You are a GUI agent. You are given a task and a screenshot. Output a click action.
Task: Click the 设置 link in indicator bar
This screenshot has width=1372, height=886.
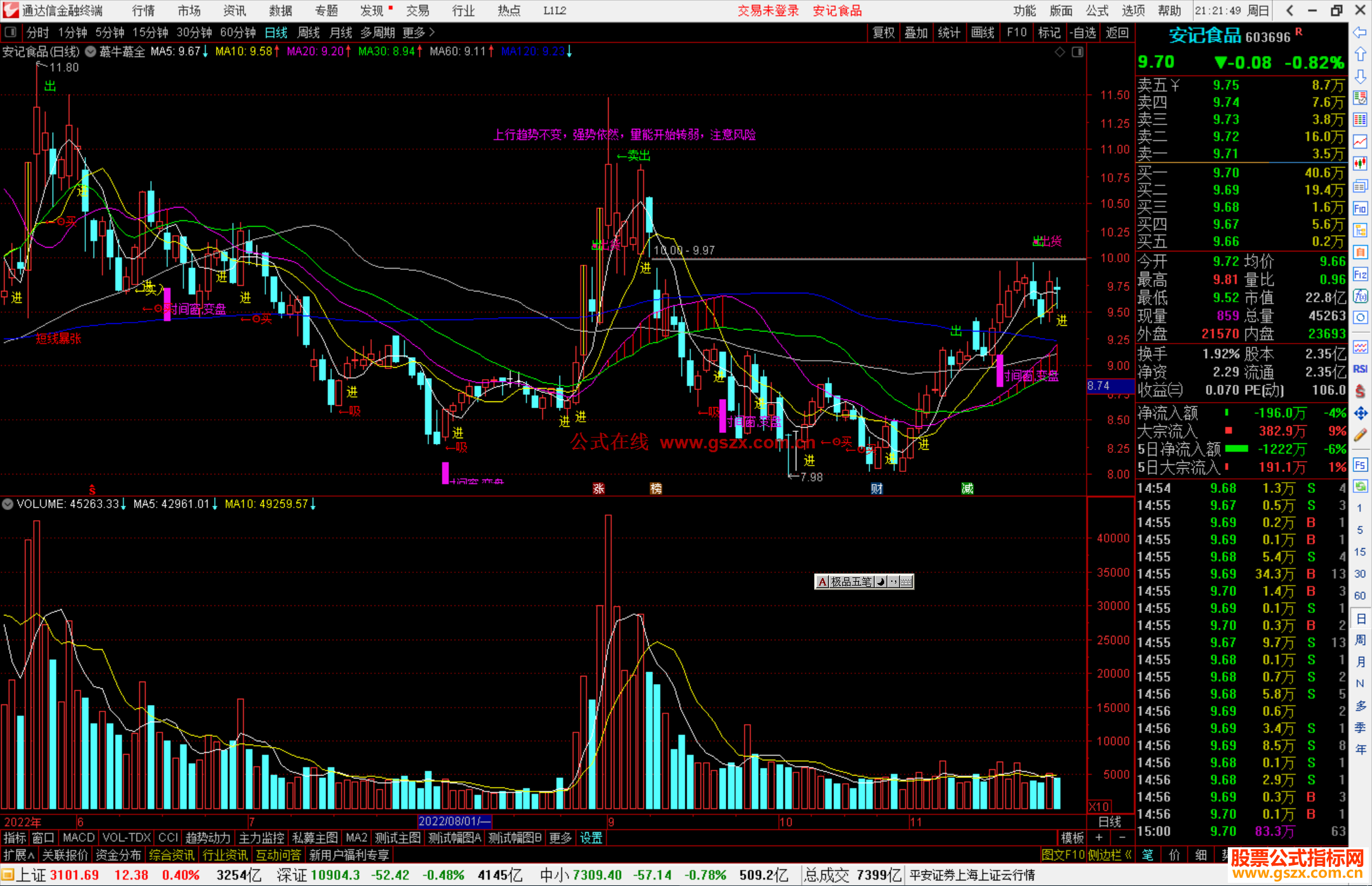tap(591, 838)
